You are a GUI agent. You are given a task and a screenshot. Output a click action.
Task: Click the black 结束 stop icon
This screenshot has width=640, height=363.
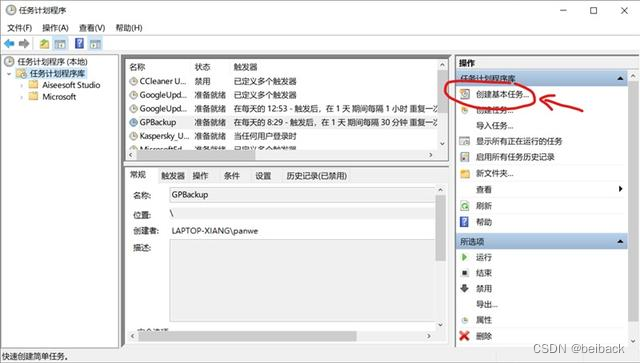point(465,273)
